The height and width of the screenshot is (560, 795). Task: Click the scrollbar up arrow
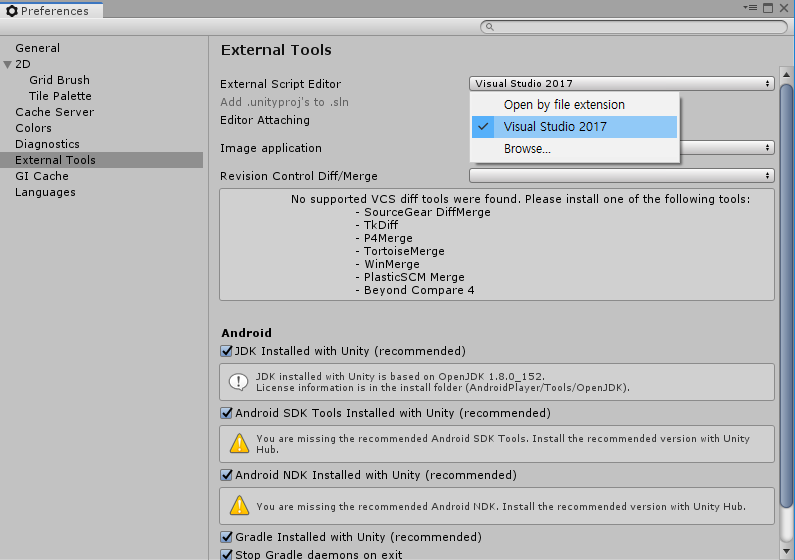pyautogui.click(x=786, y=74)
